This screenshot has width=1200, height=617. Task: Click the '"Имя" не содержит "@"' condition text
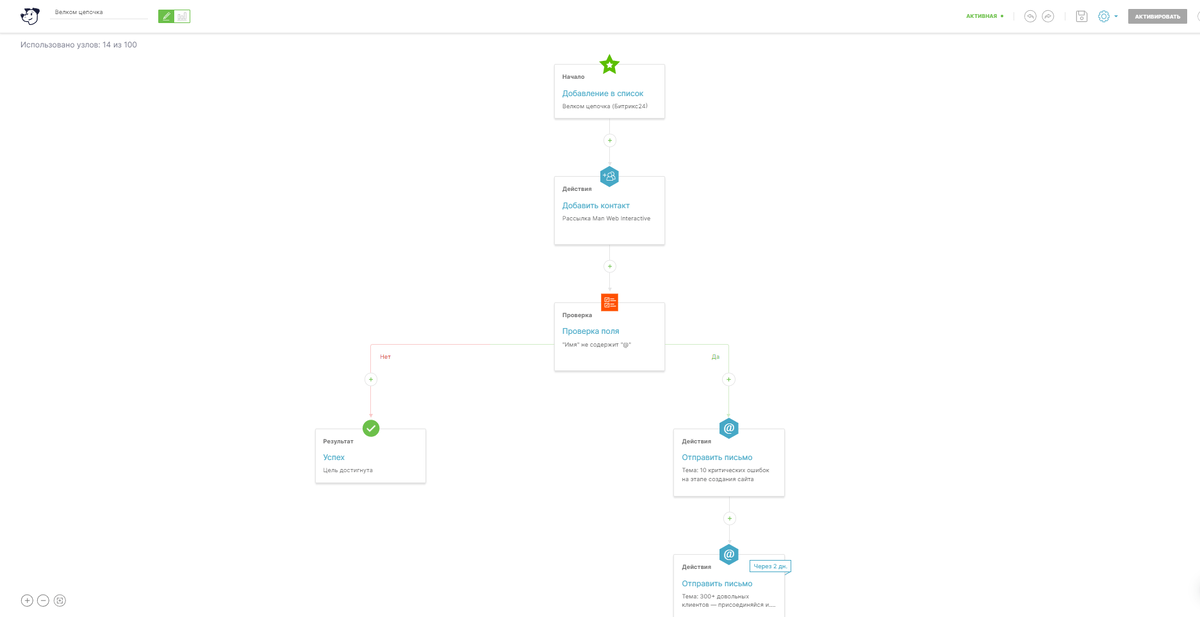597,344
